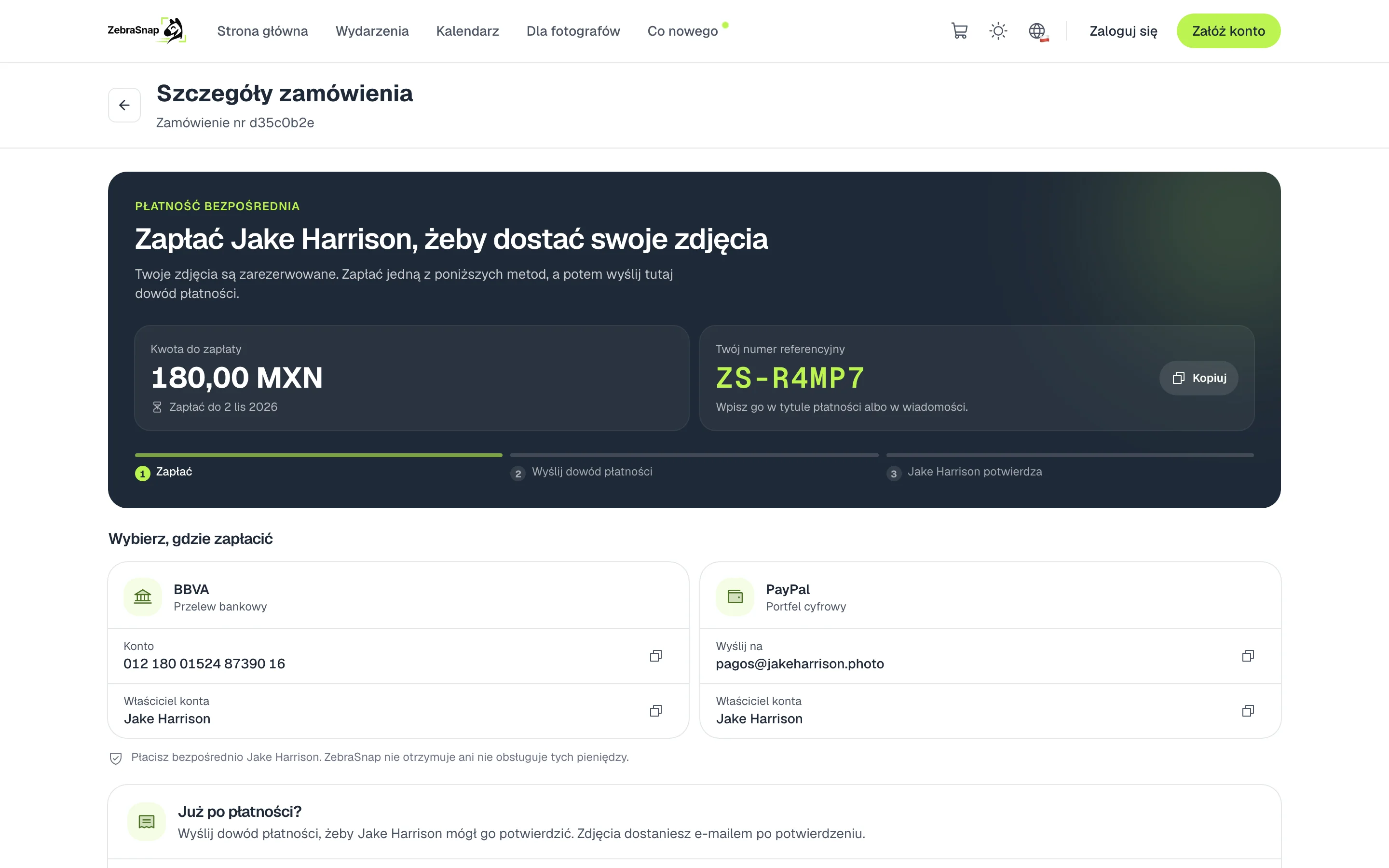The width and height of the screenshot is (1389, 868).
Task: Toggle the light/dark theme sun icon
Action: point(998,31)
